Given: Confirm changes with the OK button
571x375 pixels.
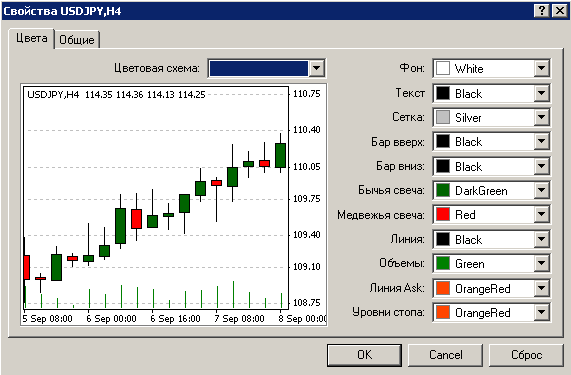Looking at the screenshot, I should 364,355.
